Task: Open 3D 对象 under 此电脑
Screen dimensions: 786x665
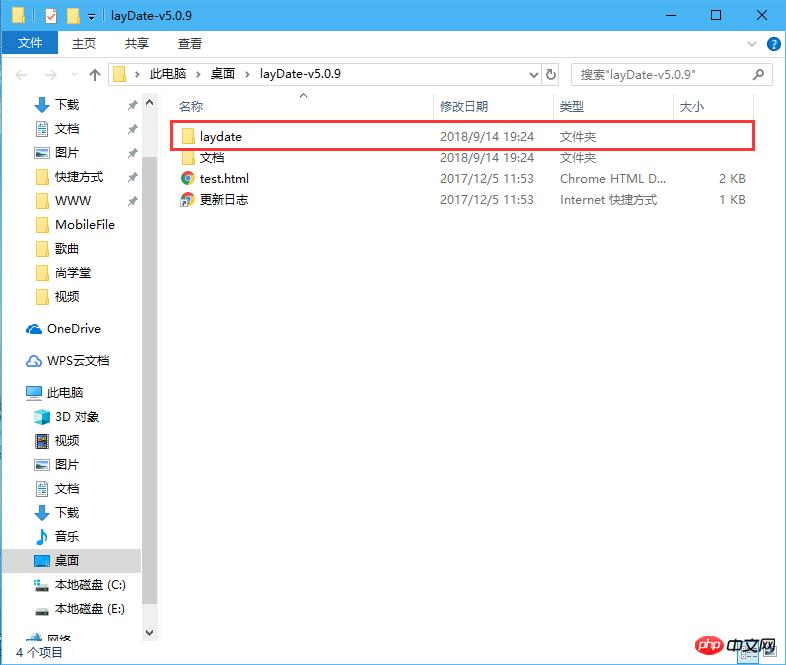Action: click(x=77, y=416)
